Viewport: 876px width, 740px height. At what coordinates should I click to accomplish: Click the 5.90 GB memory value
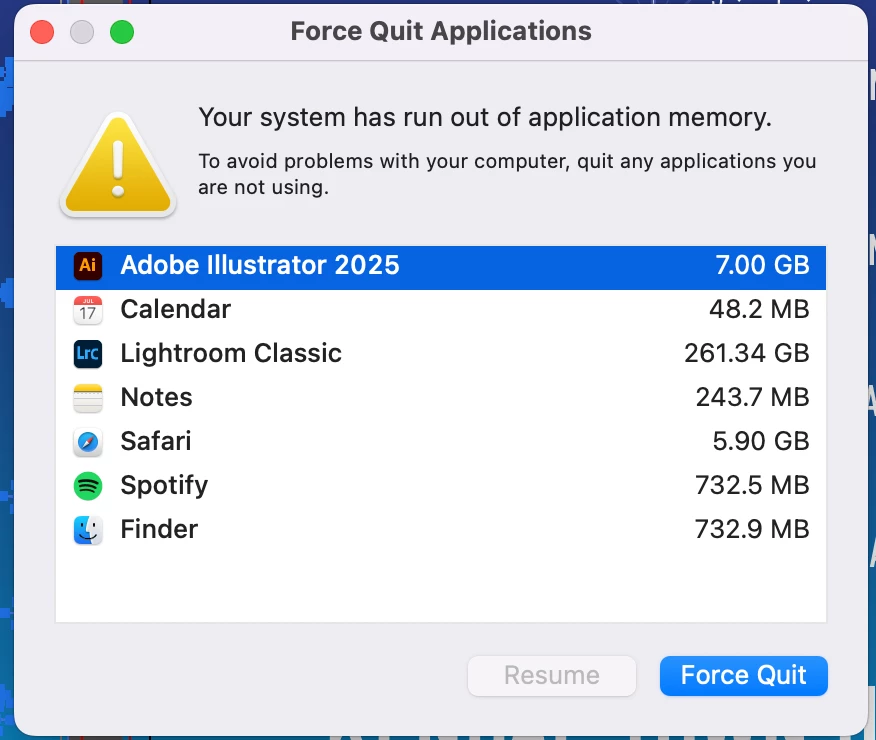(x=761, y=441)
